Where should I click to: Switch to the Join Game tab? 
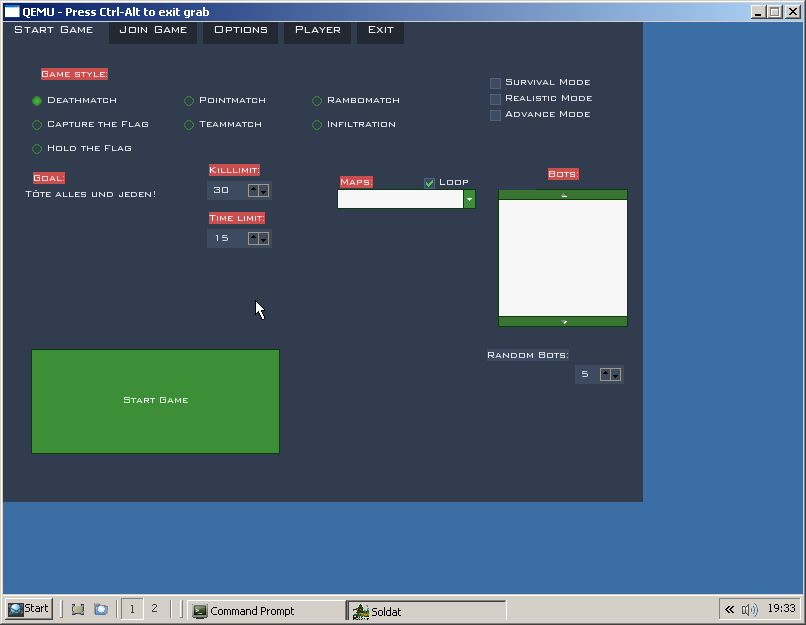(153, 30)
